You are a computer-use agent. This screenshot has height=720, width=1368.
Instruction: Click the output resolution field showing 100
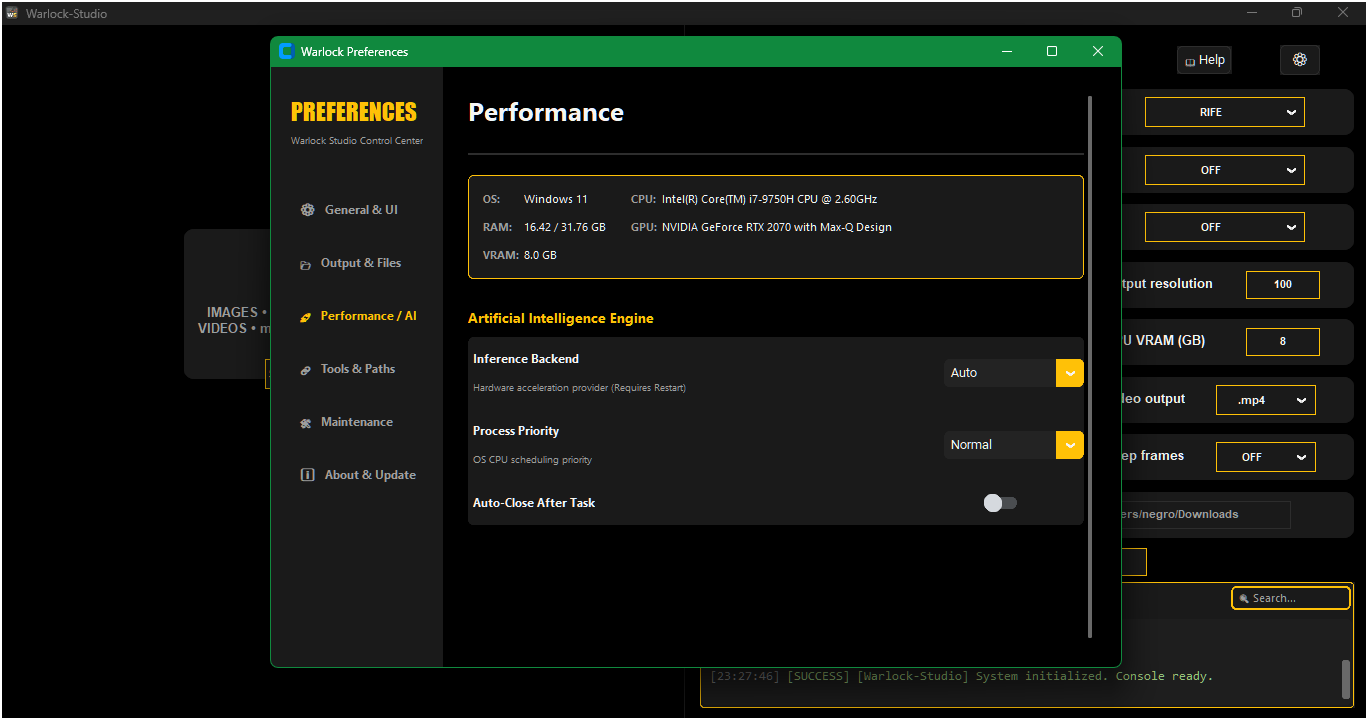(x=1283, y=284)
